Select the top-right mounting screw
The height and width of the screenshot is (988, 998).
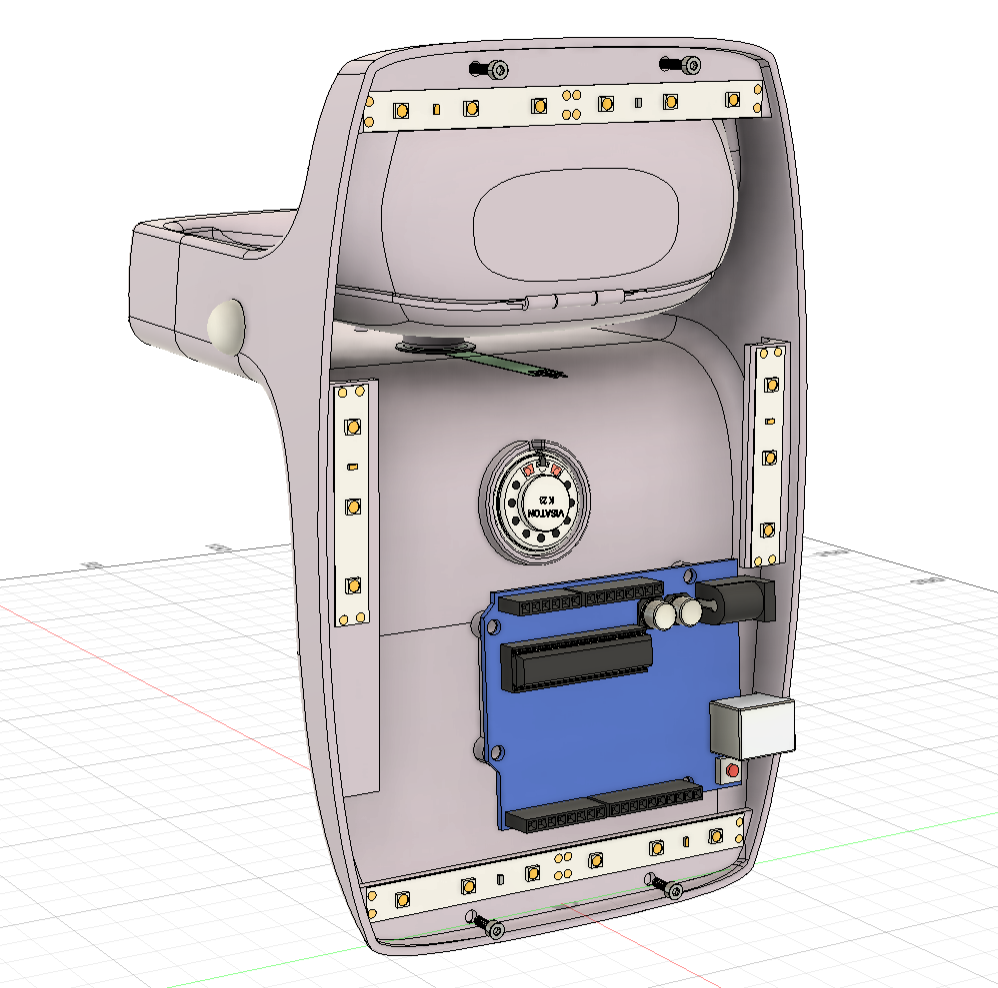[x=680, y=64]
